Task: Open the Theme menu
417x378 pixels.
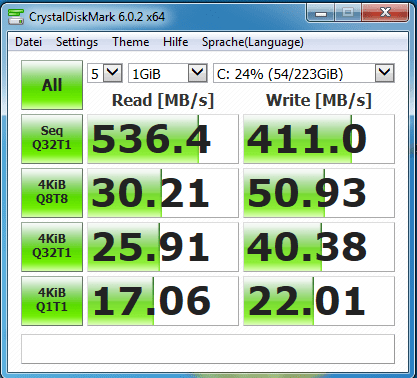Action: [131, 42]
